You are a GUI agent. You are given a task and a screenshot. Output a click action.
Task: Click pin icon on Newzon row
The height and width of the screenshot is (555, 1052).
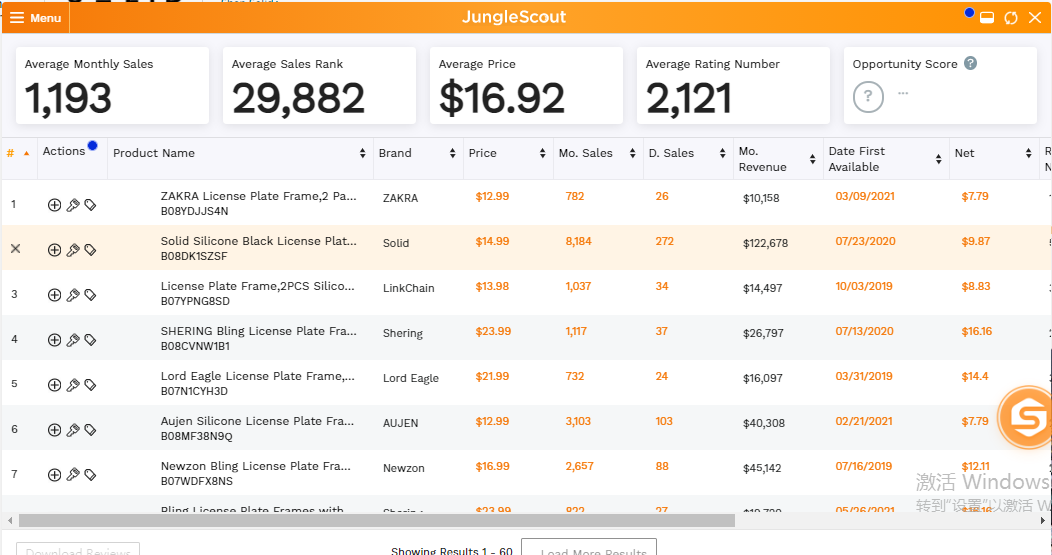72,474
